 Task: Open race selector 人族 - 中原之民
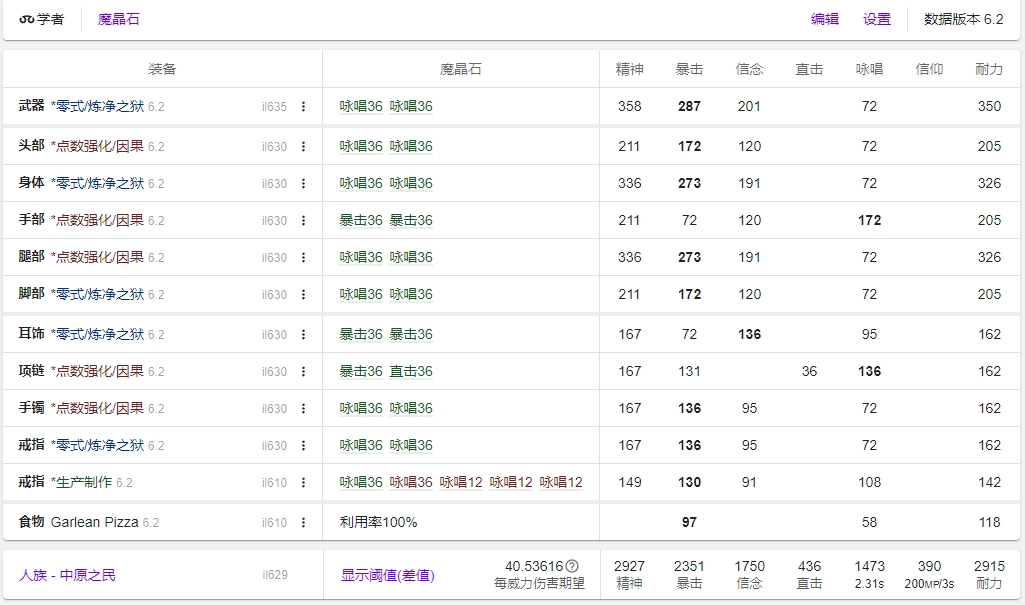67,575
